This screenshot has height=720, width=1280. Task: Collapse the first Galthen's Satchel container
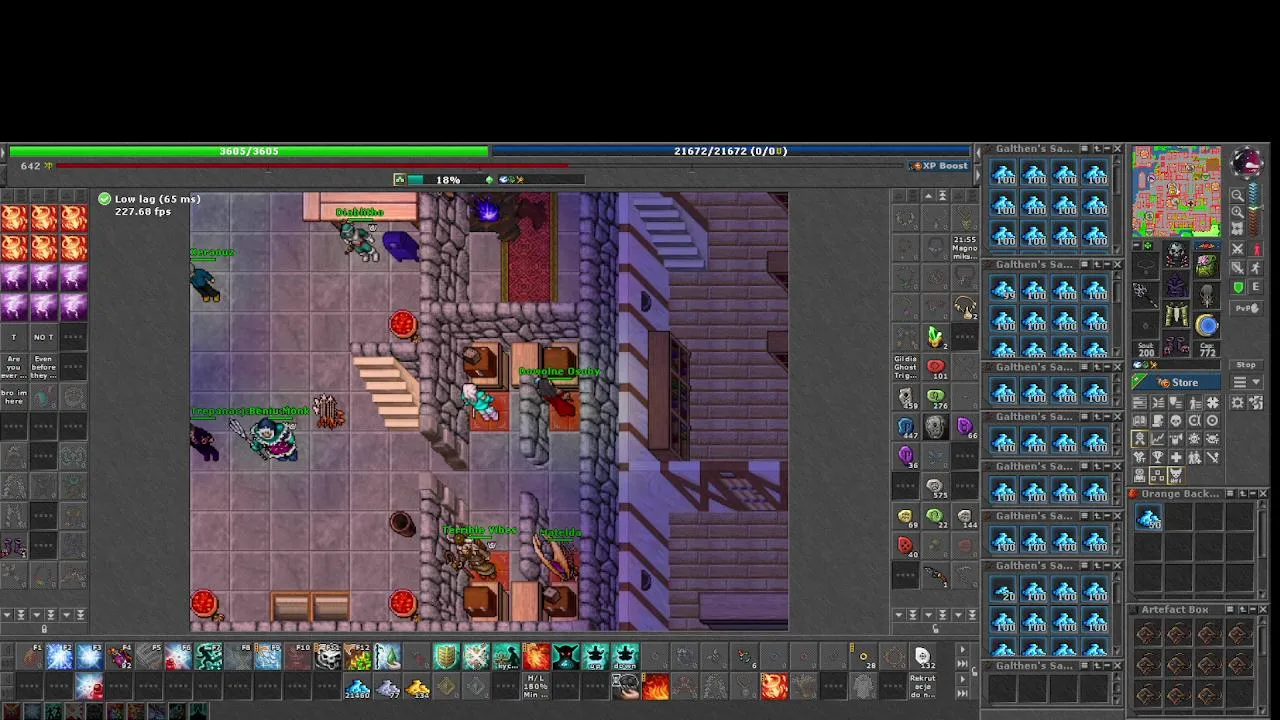coord(1107,148)
